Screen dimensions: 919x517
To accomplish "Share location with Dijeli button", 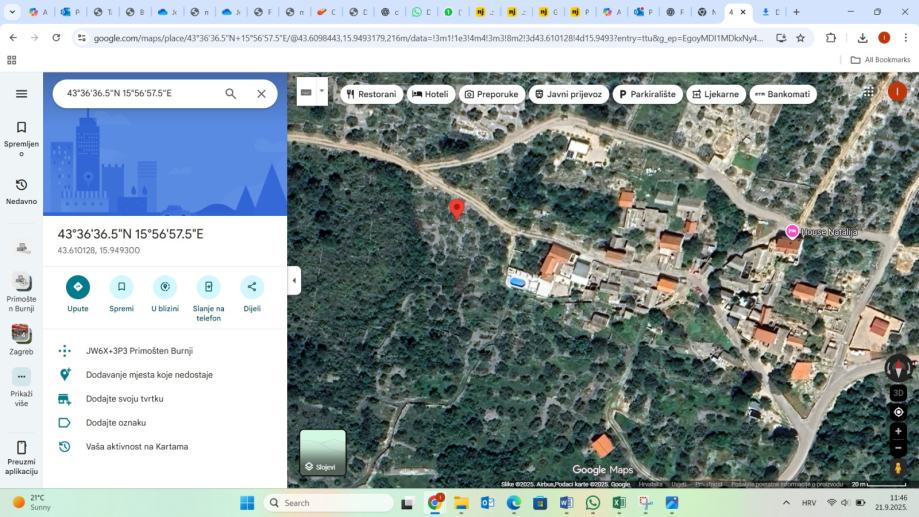I will 252,294.
